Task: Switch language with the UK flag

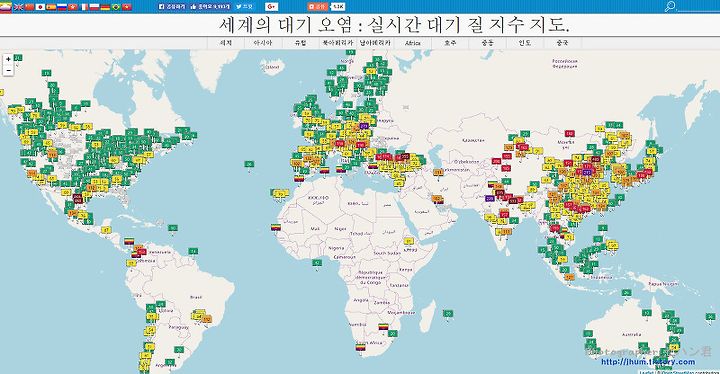Action: click(x=18, y=7)
